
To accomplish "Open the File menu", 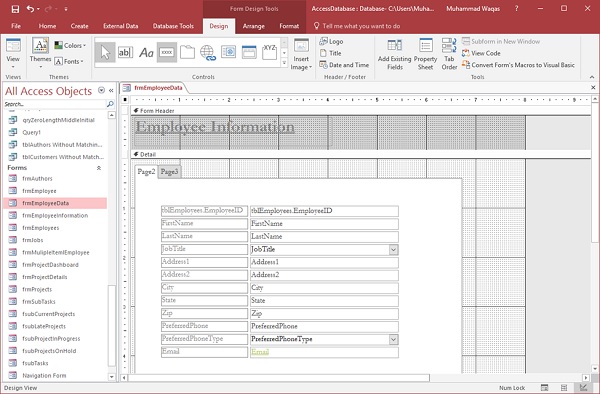I will pyautogui.click(x=16, y=26).
